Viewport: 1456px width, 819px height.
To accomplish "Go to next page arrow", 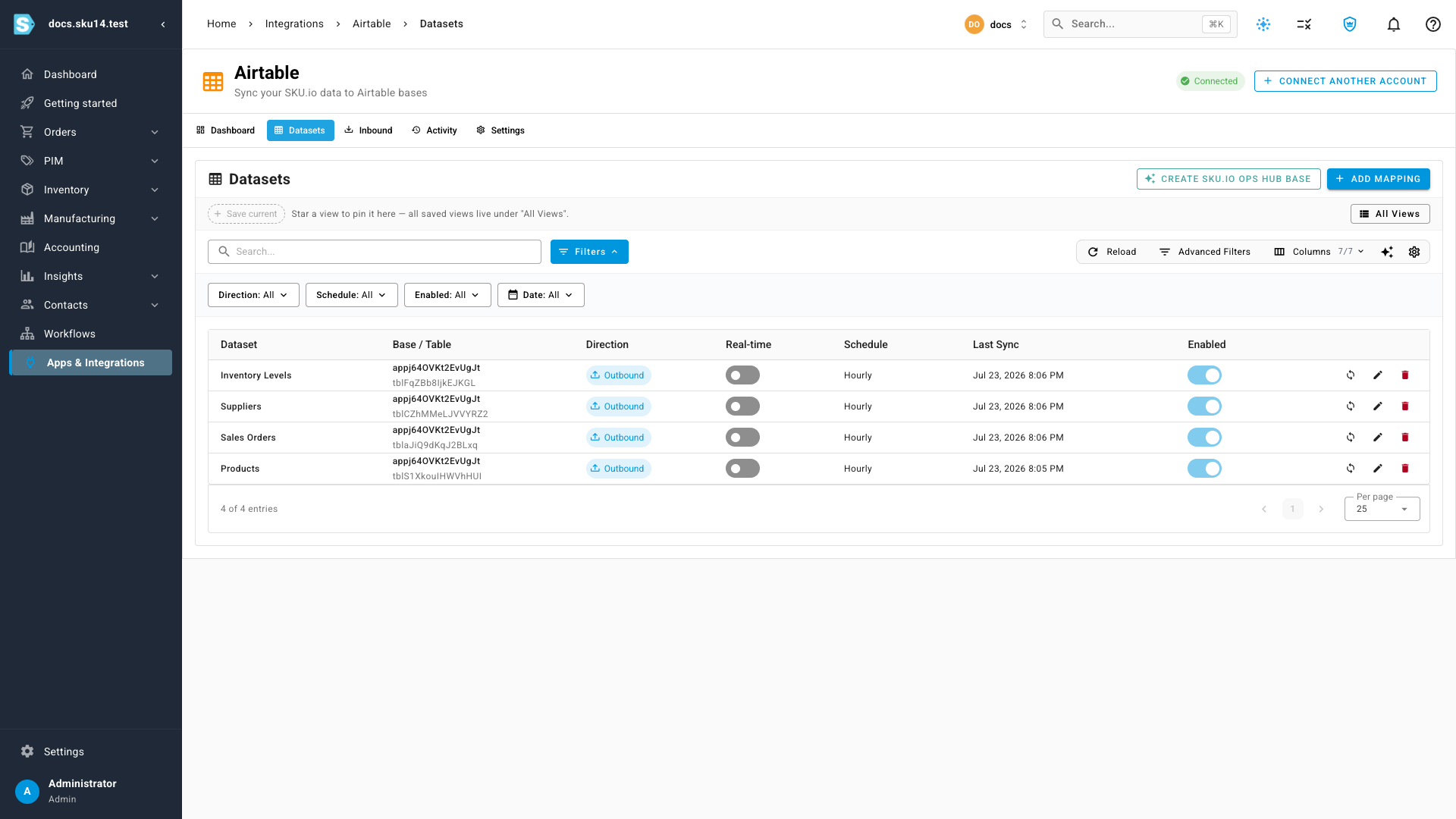I will tap(1321, 509).
